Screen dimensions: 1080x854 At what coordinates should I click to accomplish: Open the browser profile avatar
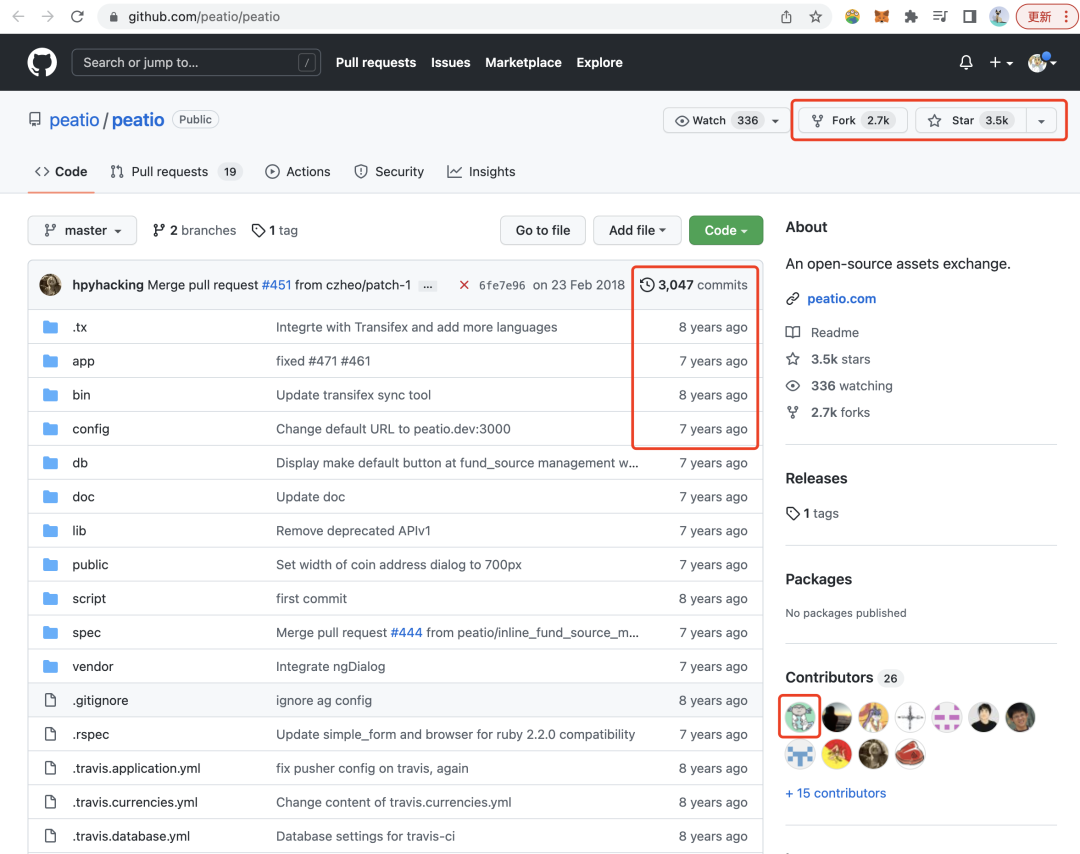click(x=999, y=17)
